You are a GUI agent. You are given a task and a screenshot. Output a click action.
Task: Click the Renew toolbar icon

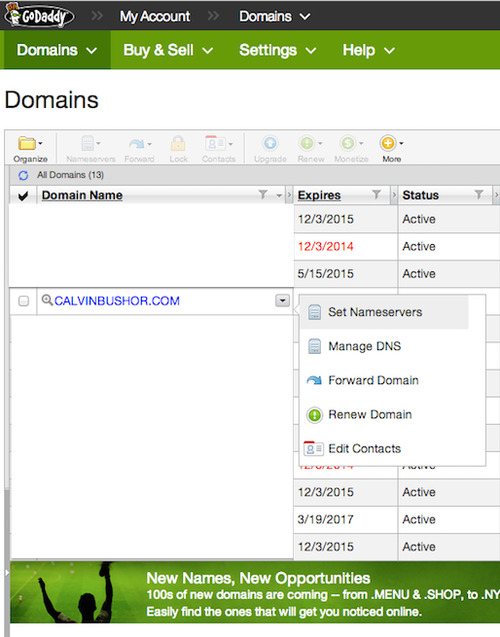[x=307, y=143]
